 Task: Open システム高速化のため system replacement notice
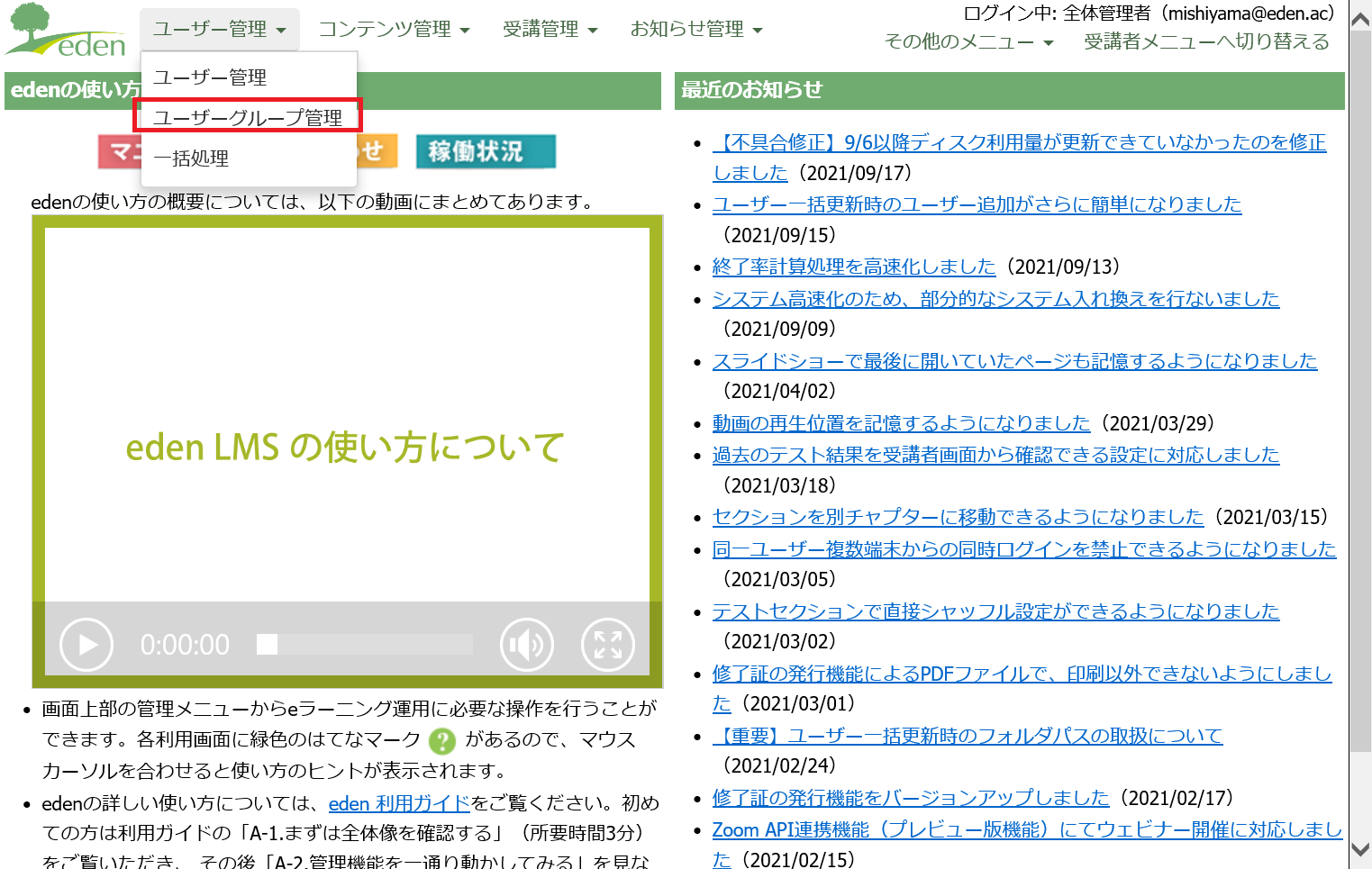click(x=995, y=298)
